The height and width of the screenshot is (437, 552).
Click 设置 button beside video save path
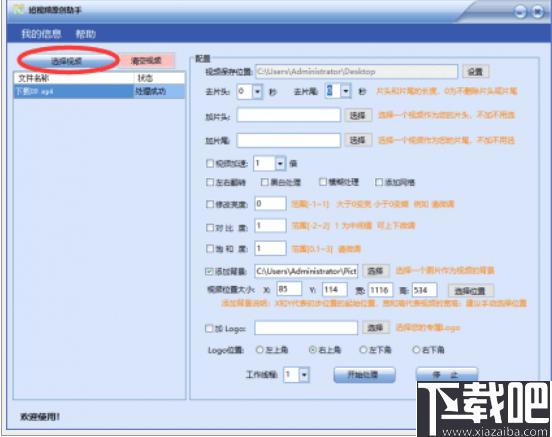pos(475,71)
